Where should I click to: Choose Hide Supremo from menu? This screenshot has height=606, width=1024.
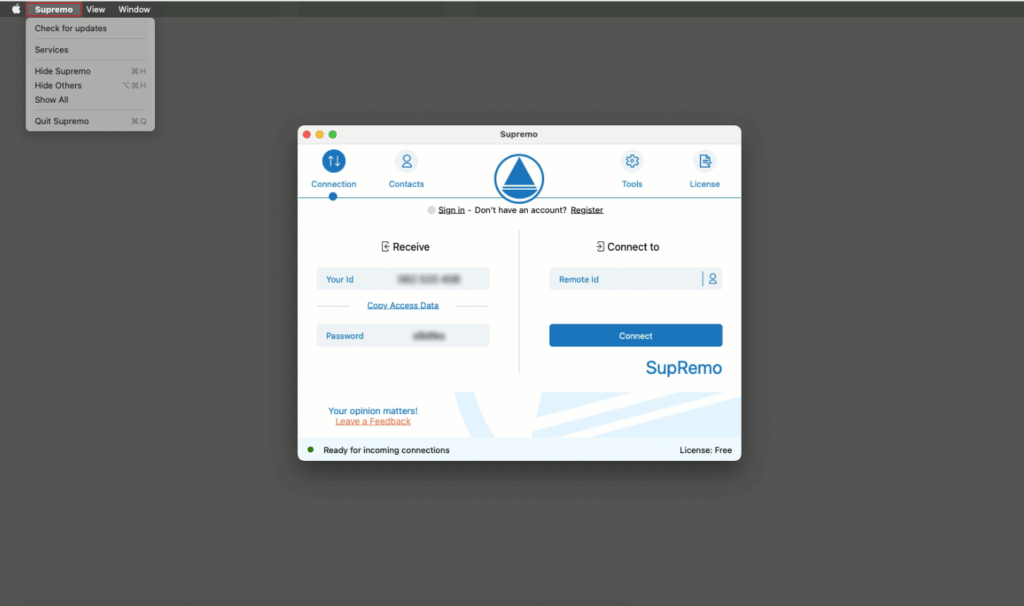click(x=63, y=71)
